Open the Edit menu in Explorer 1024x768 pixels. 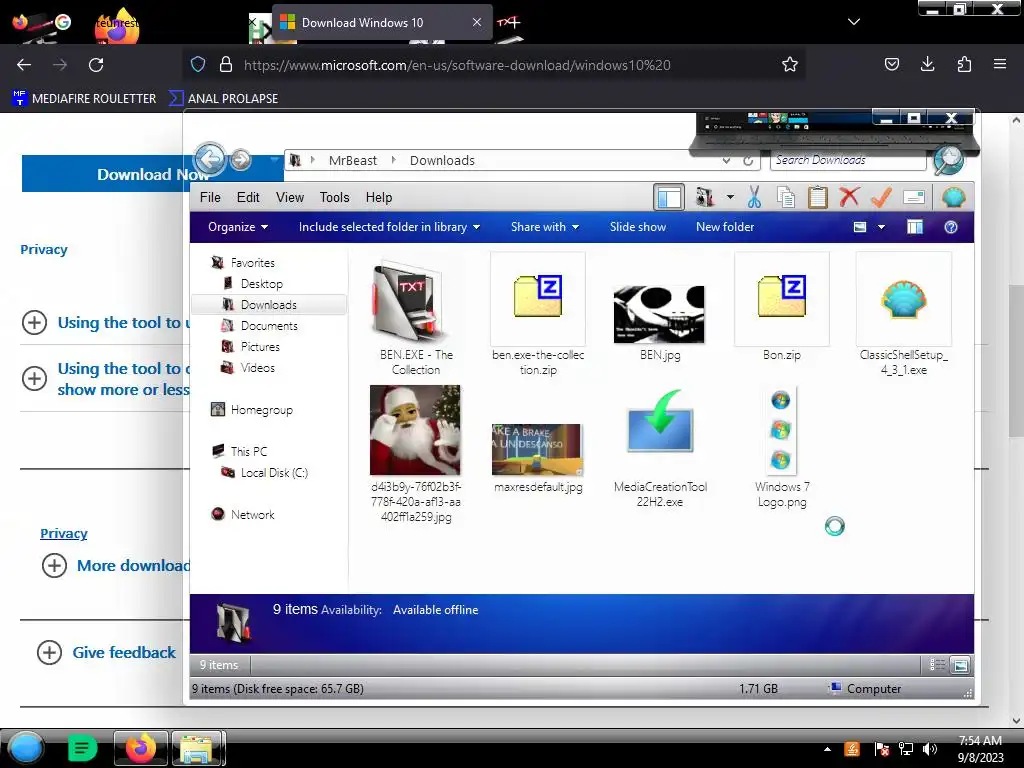point(248,197)
